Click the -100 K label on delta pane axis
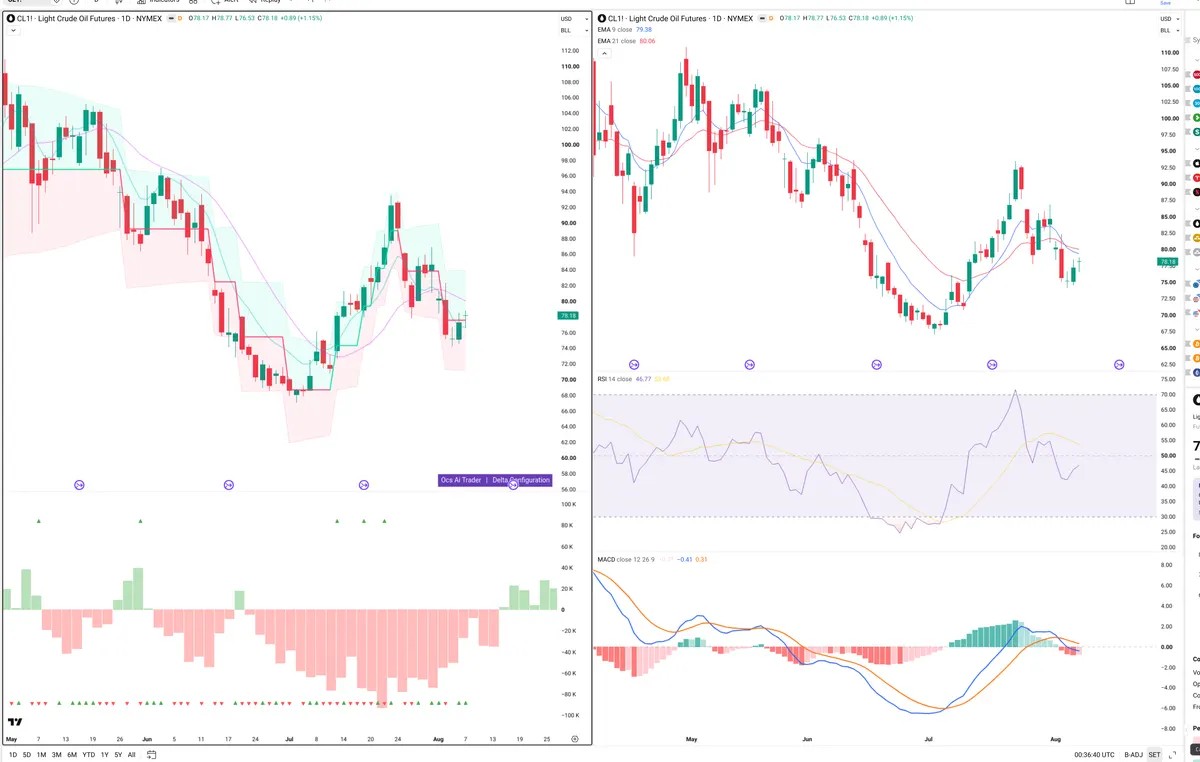1200x762 pixels. pos(569,715)
